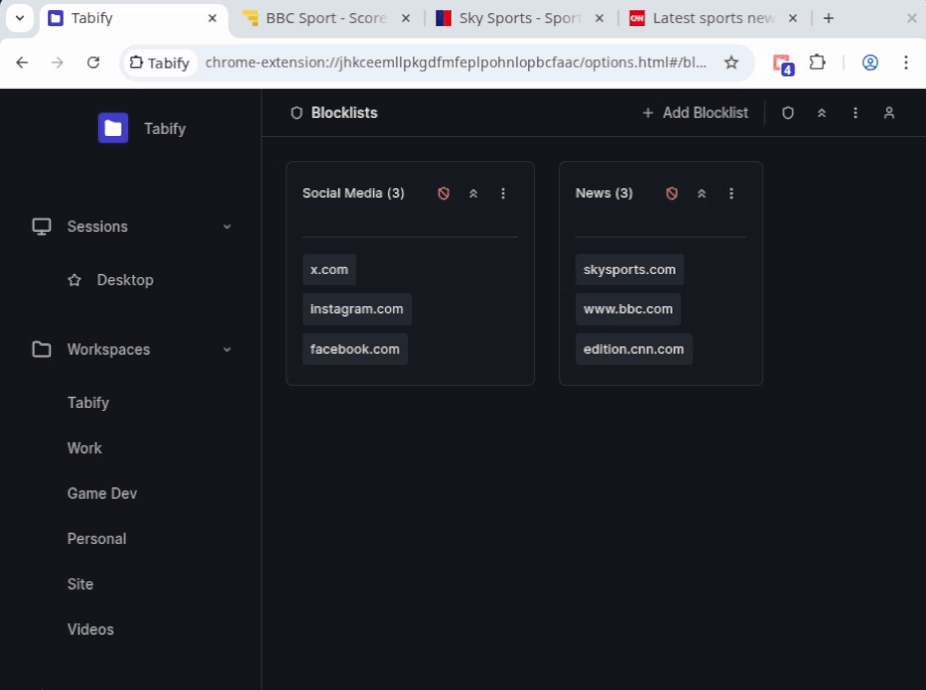Viewport: 926px width, 690px height.
Task: Click the Sessions monitor icon
Action: click(41, 227)
